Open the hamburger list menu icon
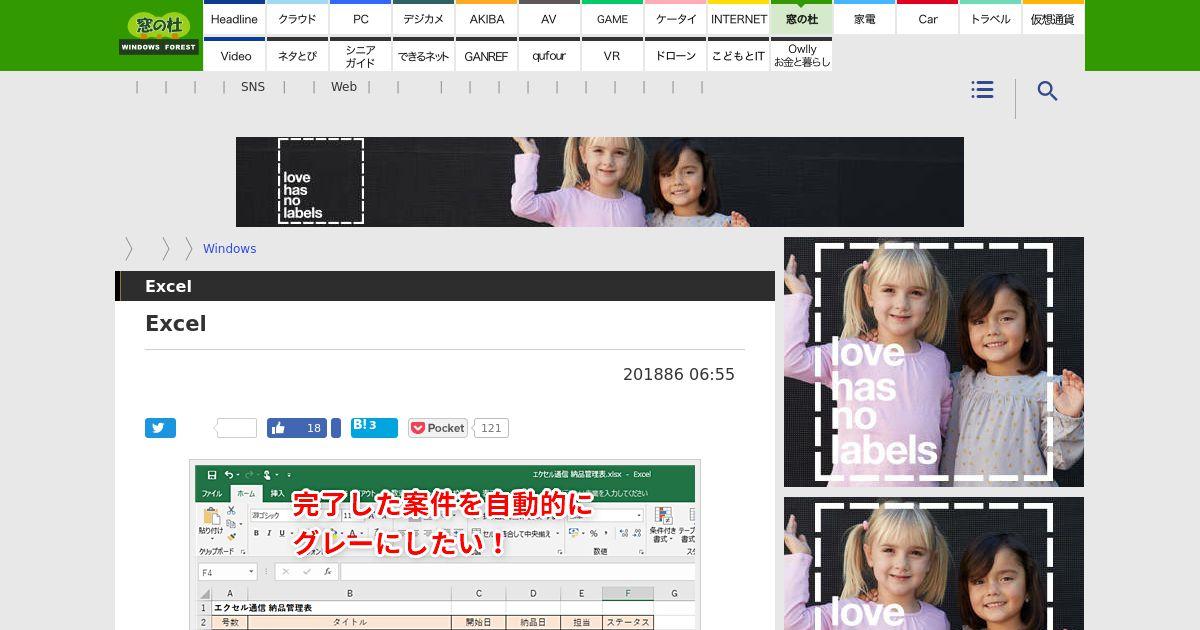 [x=982, y=90]
